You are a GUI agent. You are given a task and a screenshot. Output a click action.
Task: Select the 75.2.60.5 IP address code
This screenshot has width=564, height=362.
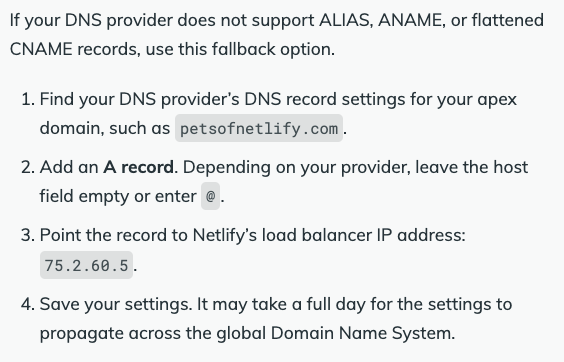click(86, 265)
